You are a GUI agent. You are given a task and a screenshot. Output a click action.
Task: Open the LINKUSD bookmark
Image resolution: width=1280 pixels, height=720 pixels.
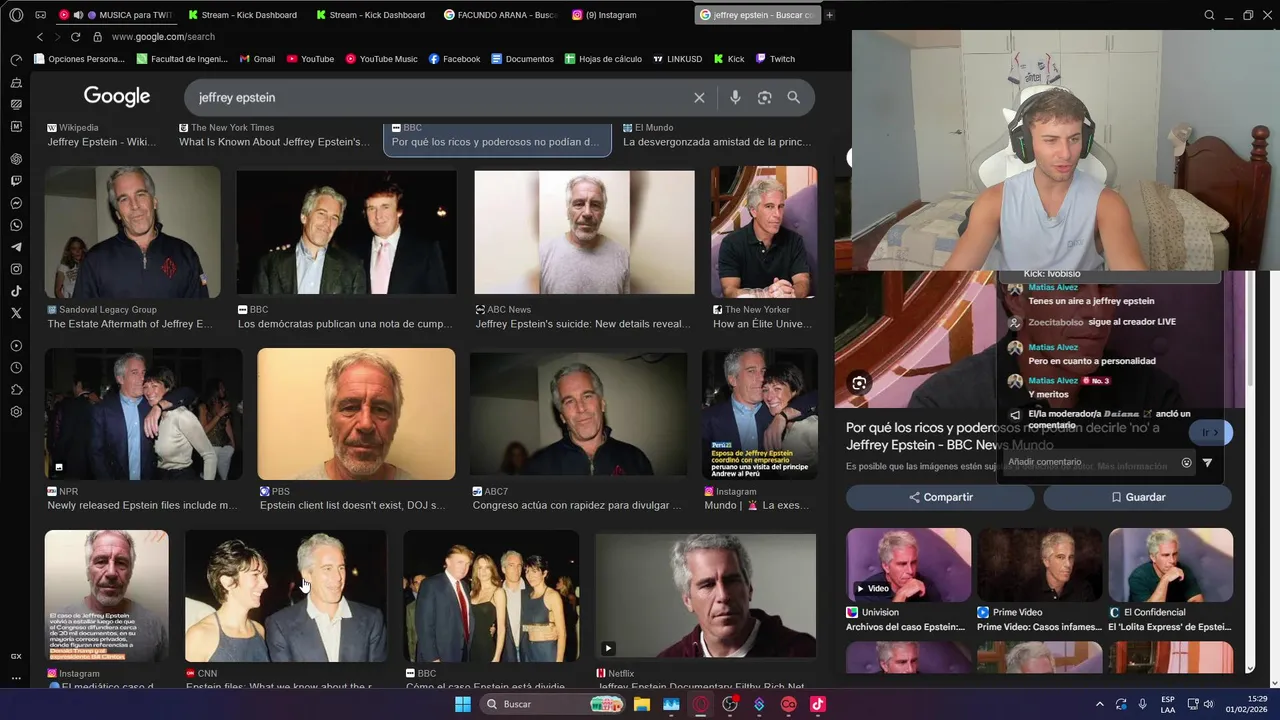[677, 59]
